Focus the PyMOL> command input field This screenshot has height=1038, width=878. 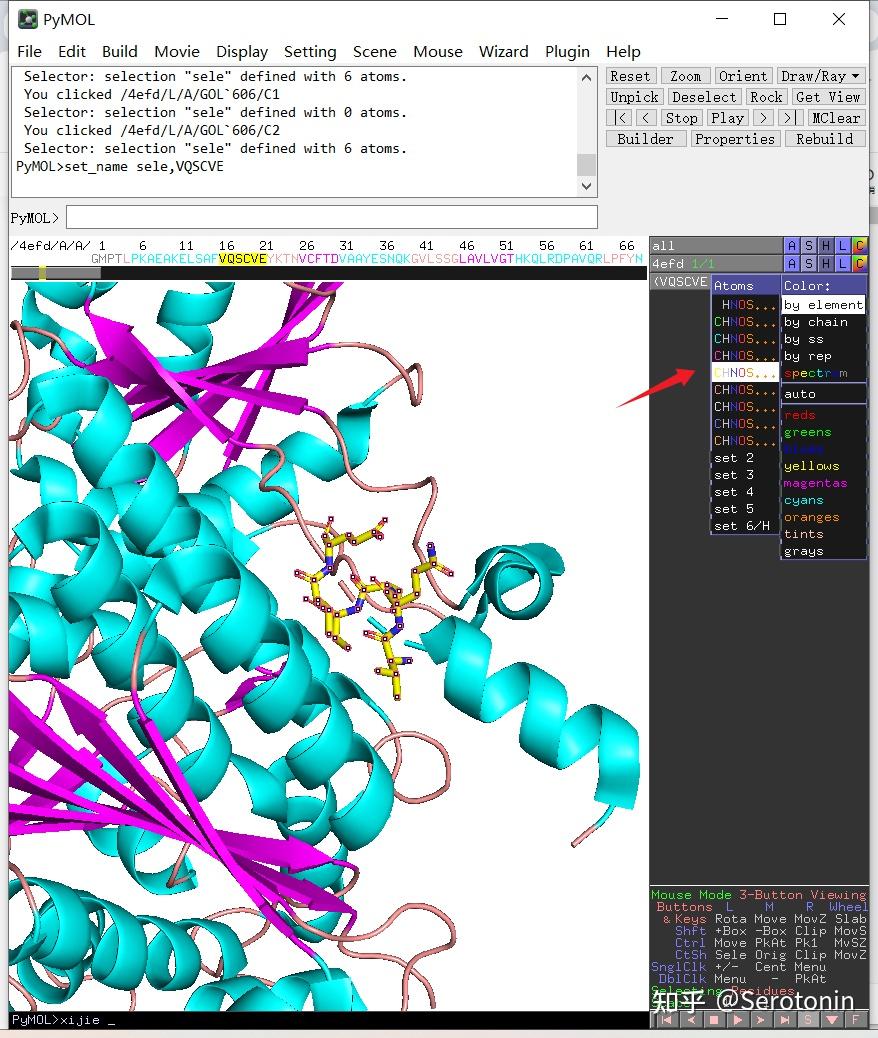tap(332, 217)
